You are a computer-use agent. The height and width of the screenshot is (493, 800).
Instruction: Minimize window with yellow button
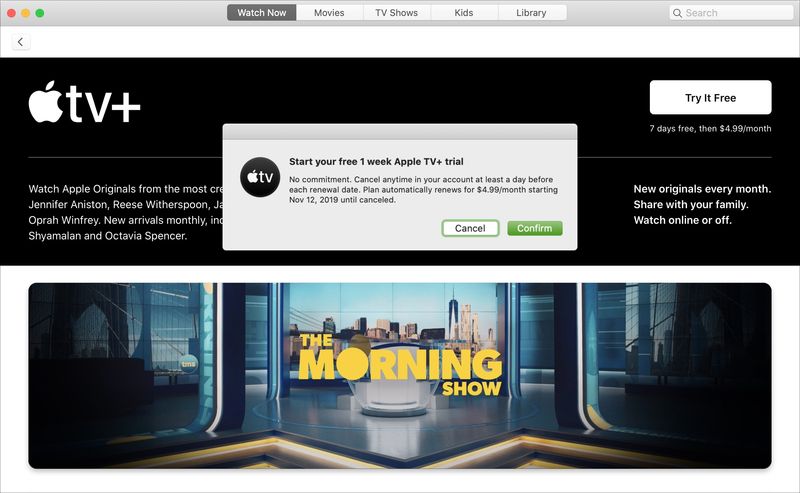pos(26,13)
